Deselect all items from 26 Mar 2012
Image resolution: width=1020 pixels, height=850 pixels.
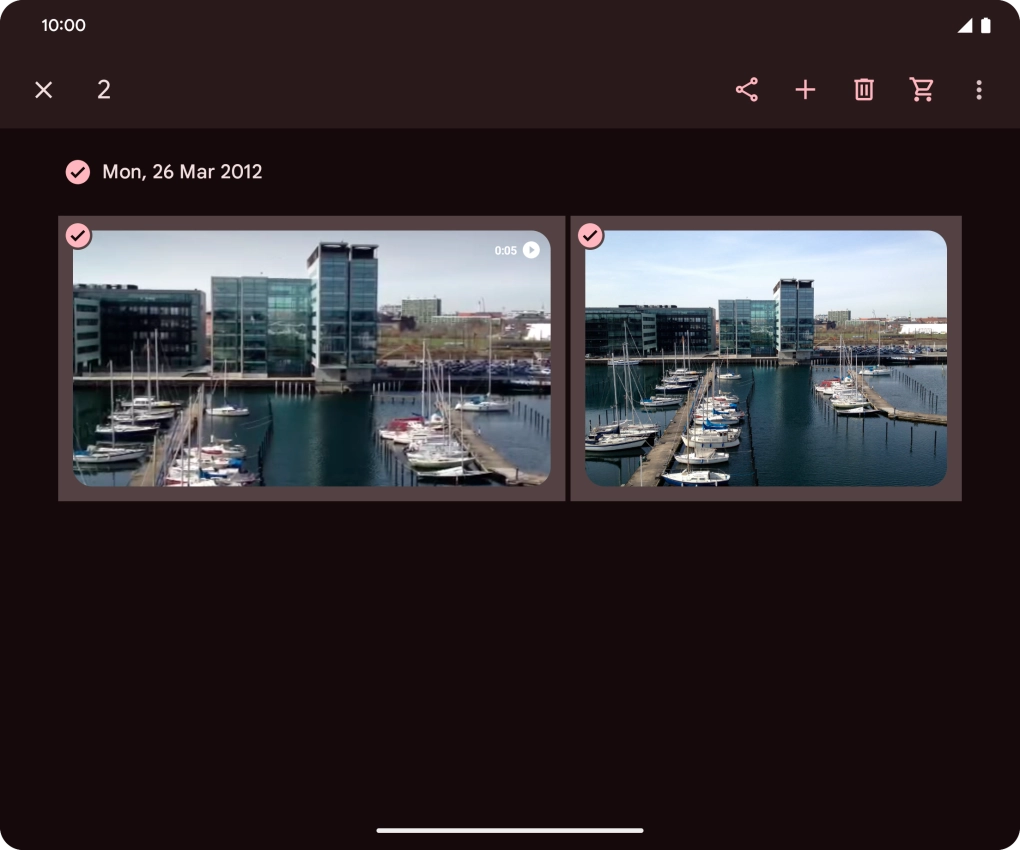pos(78,172)
